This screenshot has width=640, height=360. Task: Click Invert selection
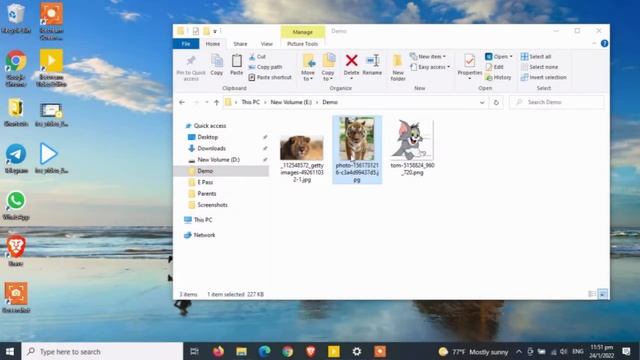[544, 77]
